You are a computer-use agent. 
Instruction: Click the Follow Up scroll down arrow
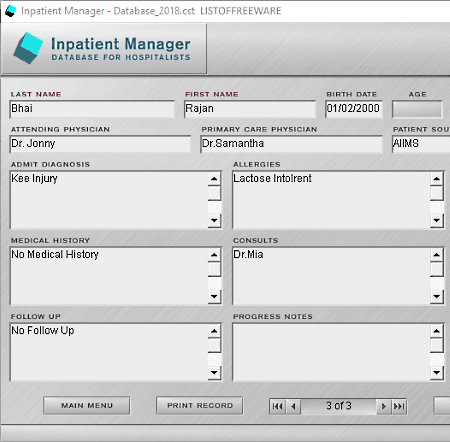coord(214,372)
